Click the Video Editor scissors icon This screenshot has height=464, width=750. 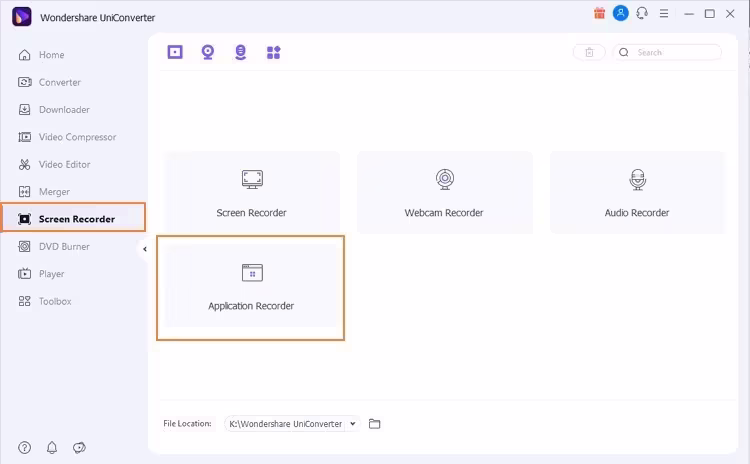(24, 165)
